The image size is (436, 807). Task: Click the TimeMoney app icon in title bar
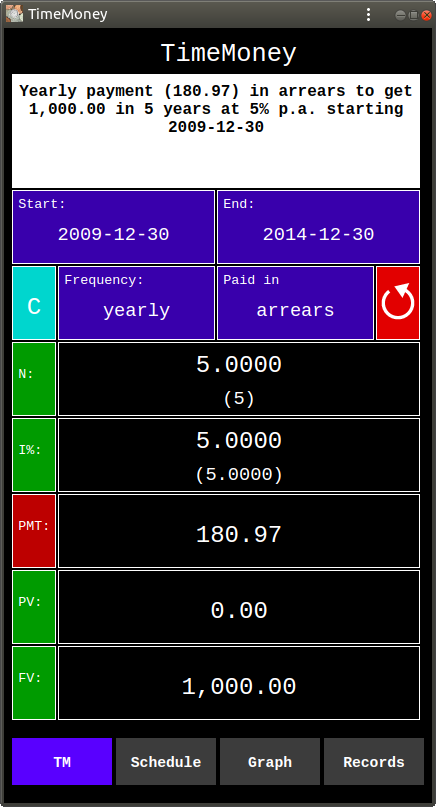(14, 14)
